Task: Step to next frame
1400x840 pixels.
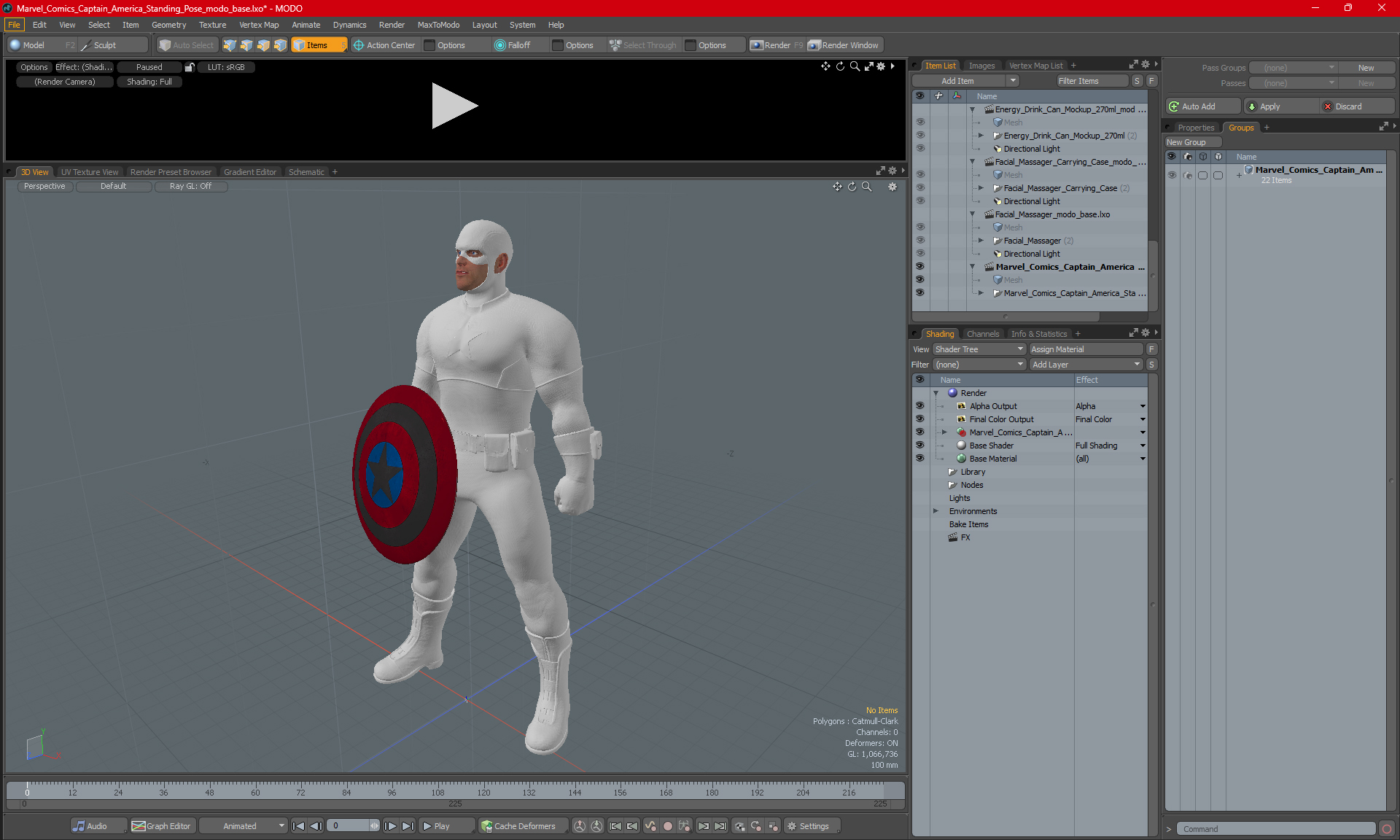Action: click(x=391, y=826)
